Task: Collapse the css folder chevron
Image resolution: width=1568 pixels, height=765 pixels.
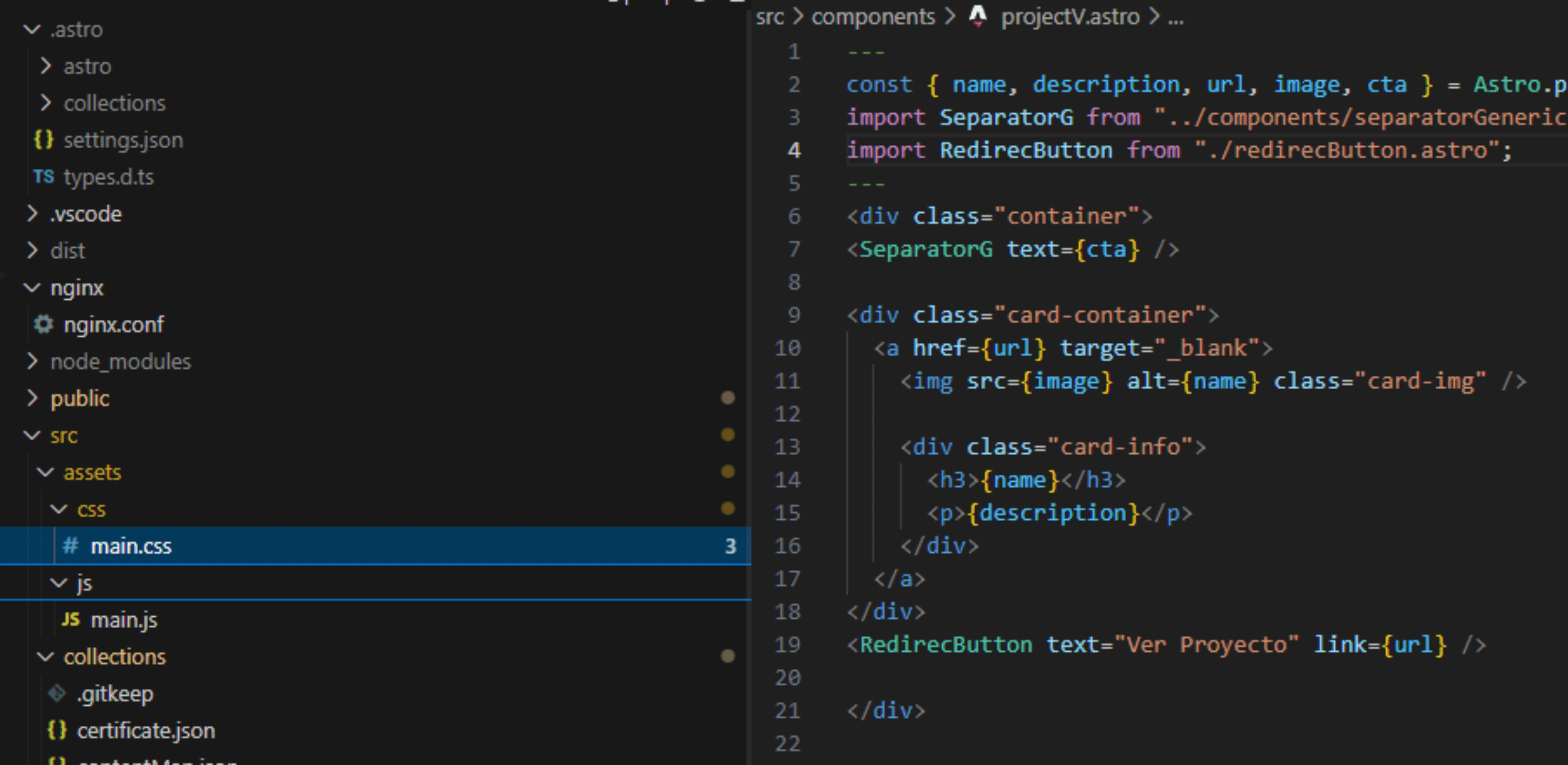Action: pyautogui.click(x=58, y=509)
